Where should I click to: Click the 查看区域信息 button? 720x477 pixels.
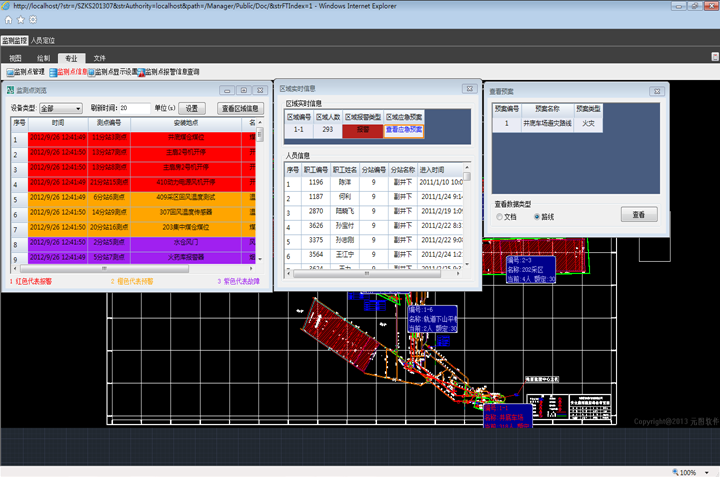coord(241,108)
